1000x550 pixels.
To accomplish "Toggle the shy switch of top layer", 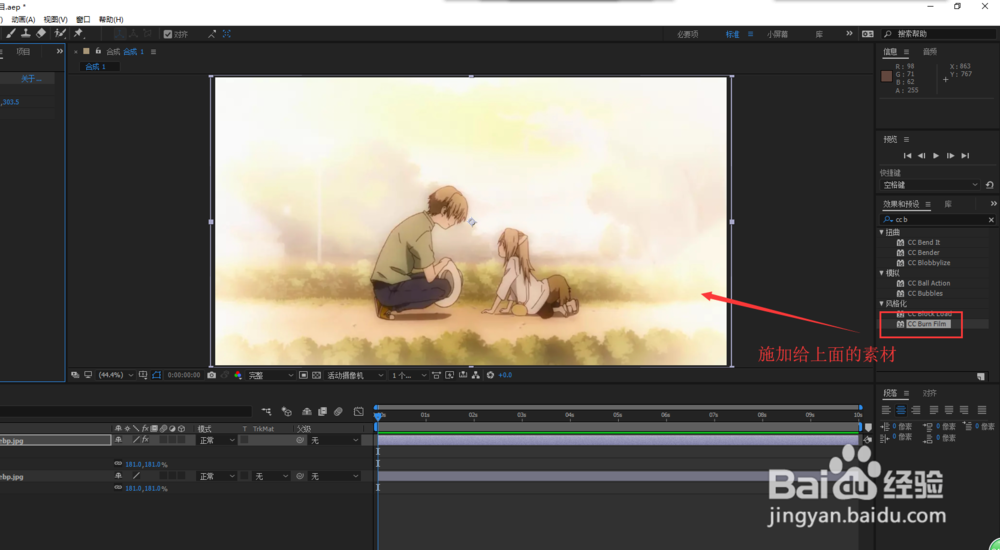I will (x=118, y=440).
